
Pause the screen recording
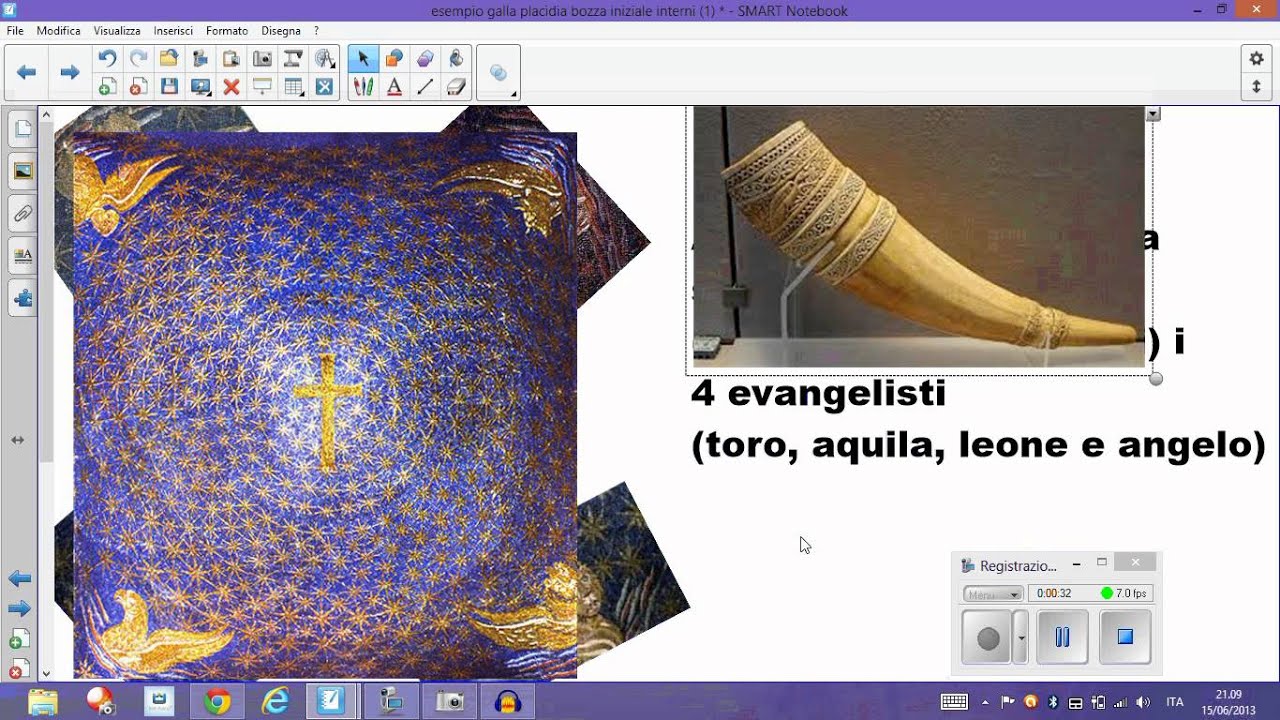pyautogui.click(x=1062, y=637)
